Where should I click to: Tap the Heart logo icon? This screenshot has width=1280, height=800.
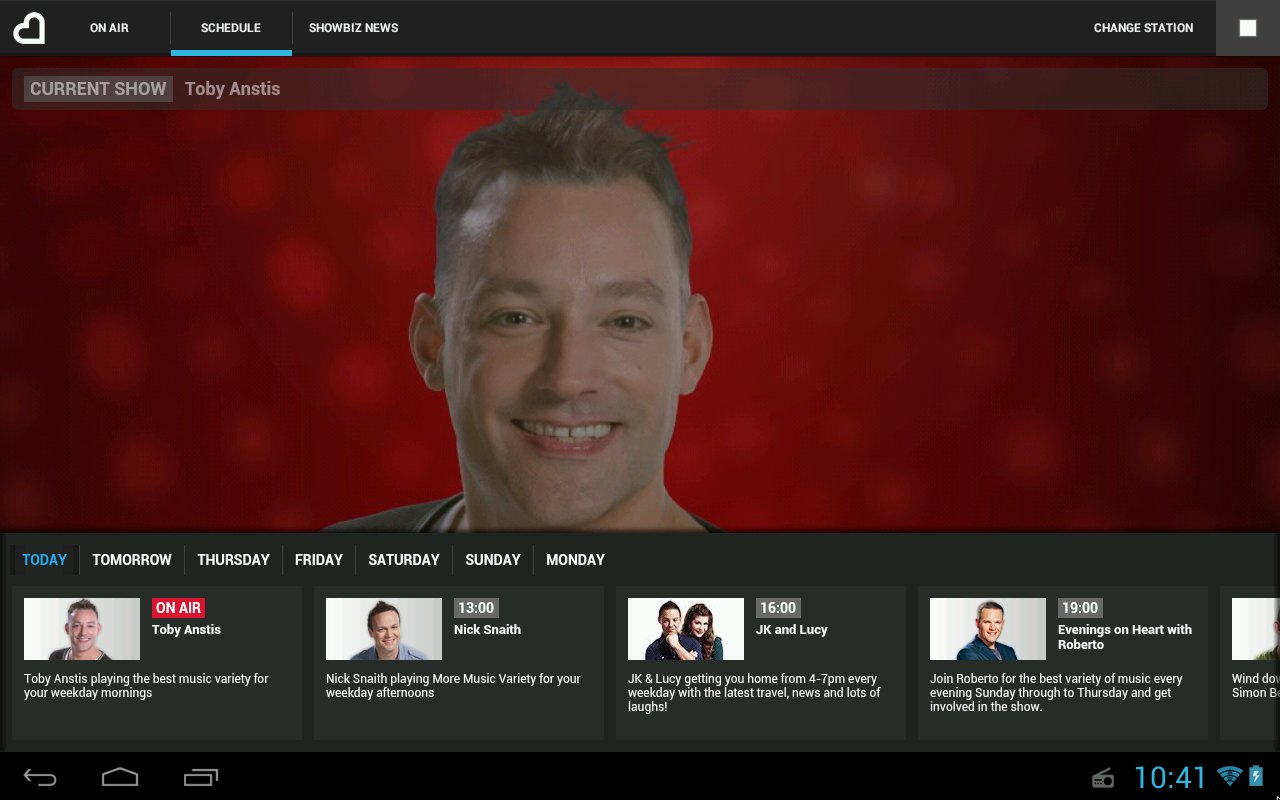click(29, 27)
